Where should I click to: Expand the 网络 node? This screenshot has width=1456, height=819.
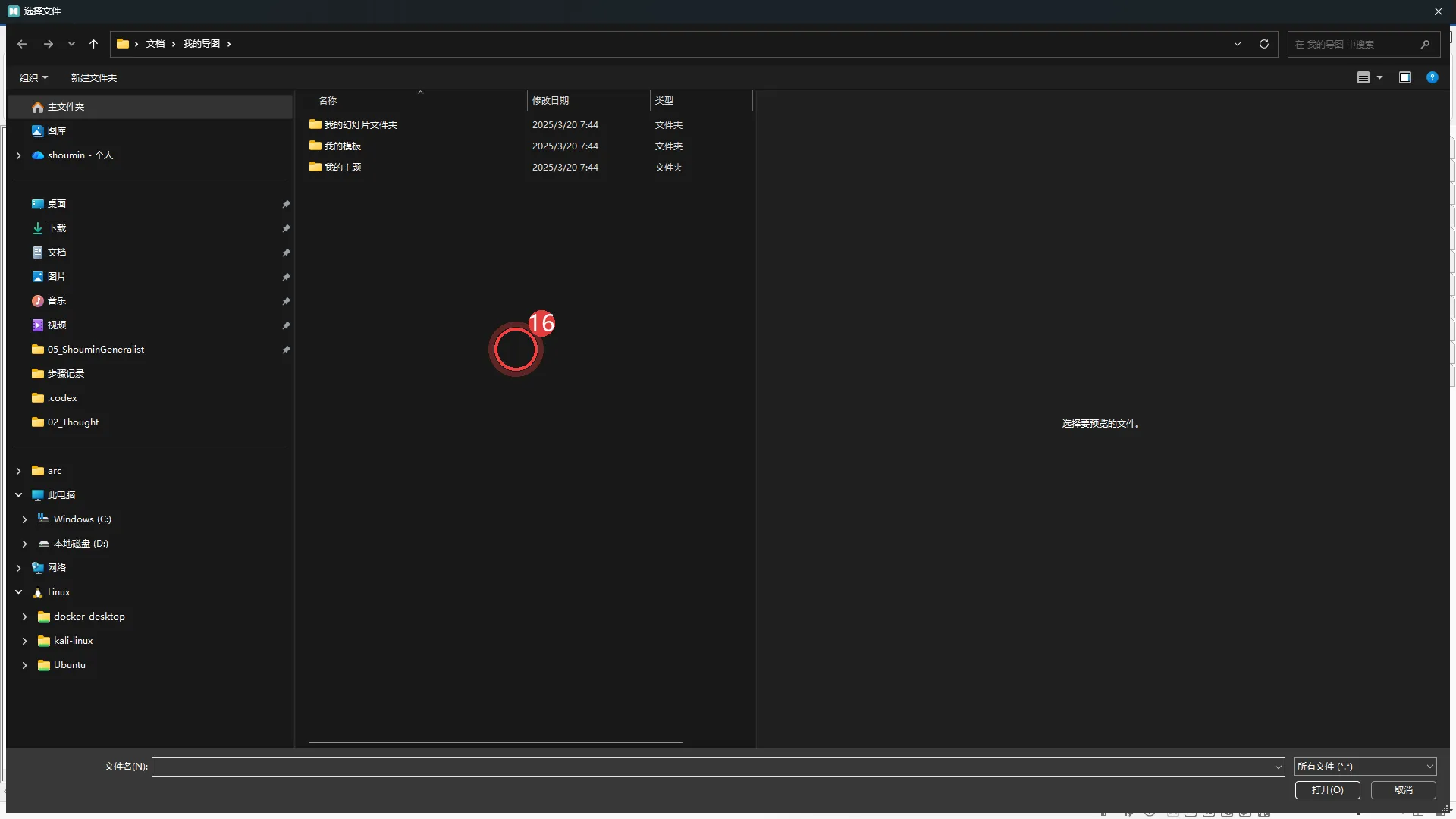click(x=19, y=568)
